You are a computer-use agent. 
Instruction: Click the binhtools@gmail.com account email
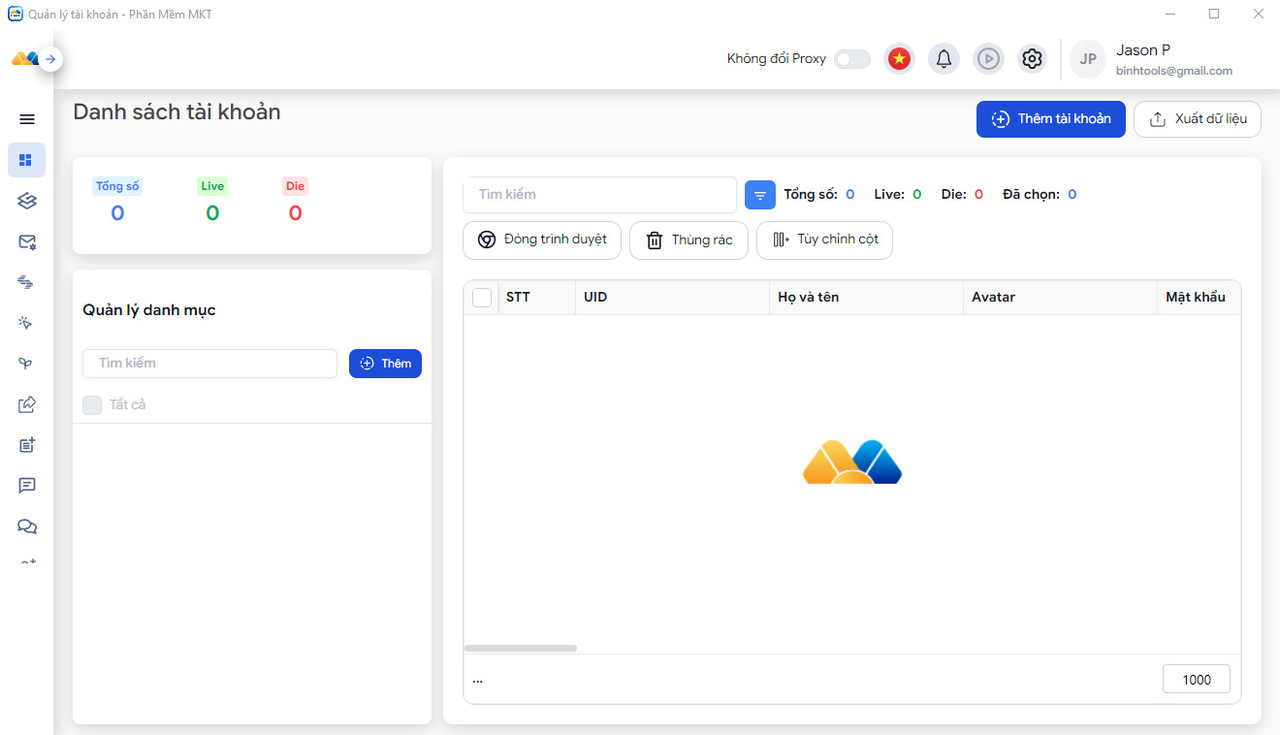(x=1174, y=71)
